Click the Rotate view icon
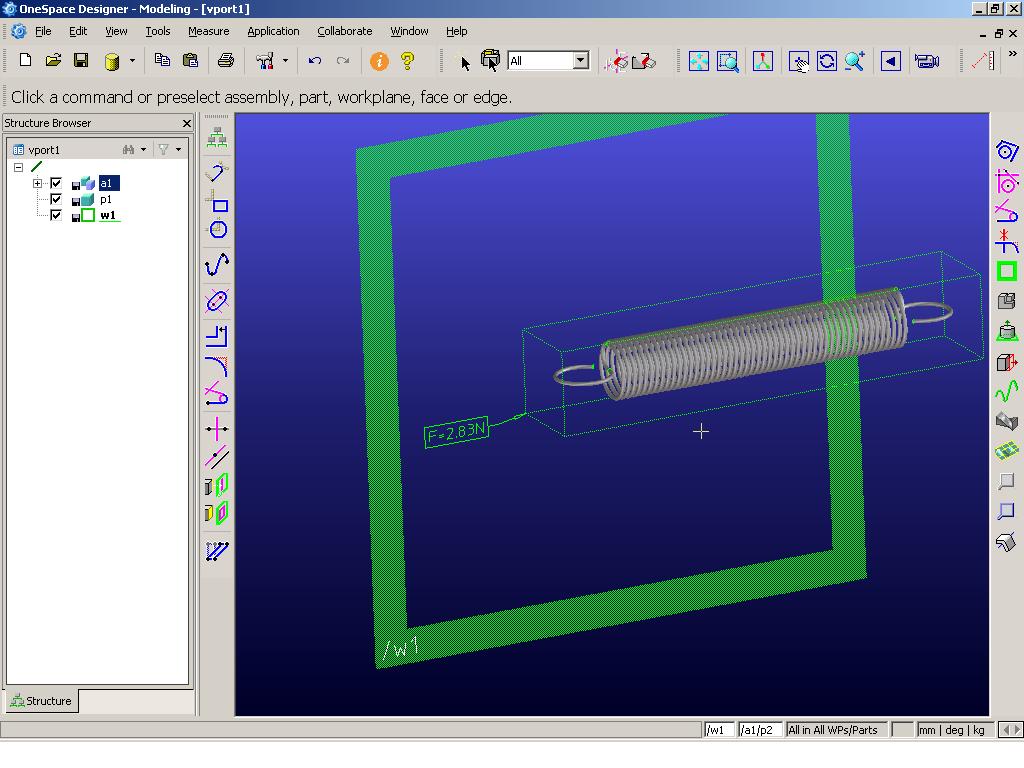 pyautogui.click(x=827, y=61)
